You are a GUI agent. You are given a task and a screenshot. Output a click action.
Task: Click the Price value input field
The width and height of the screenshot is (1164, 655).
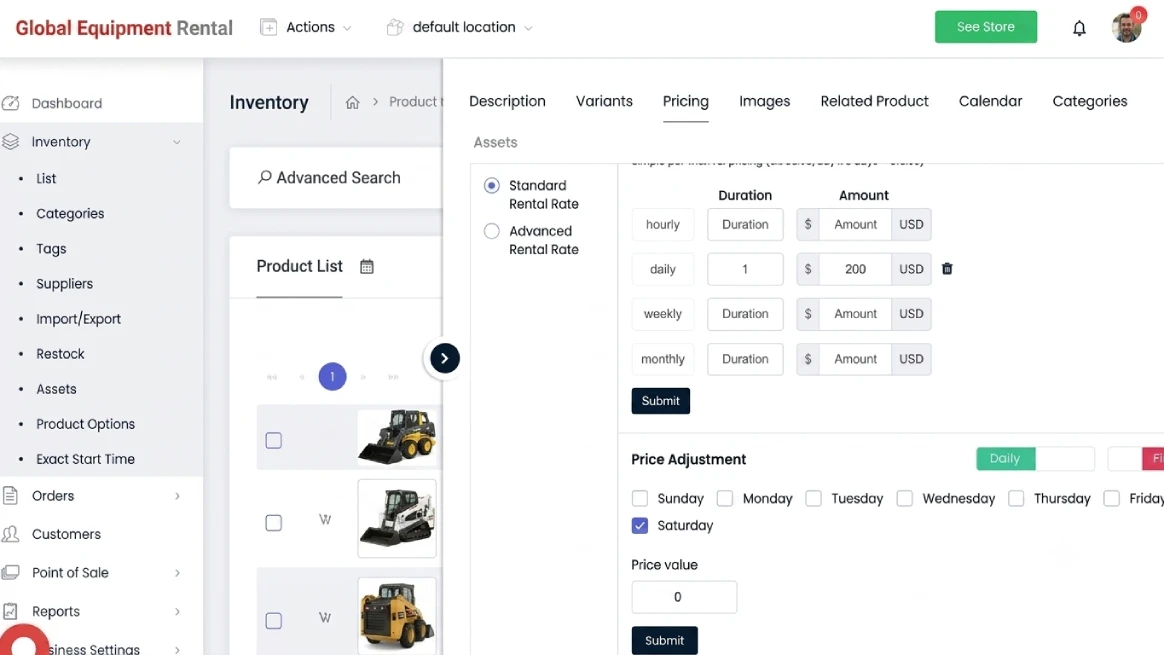(684, 597)
